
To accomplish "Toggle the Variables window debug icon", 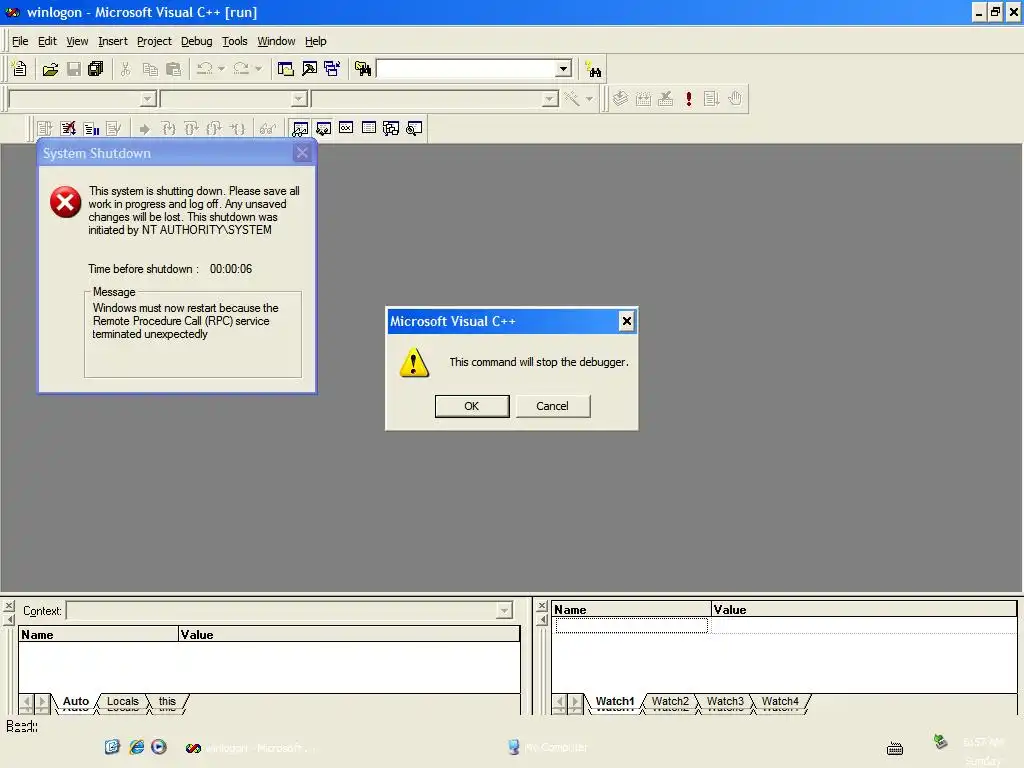I will pyautogui.click(x=323, y=128).
